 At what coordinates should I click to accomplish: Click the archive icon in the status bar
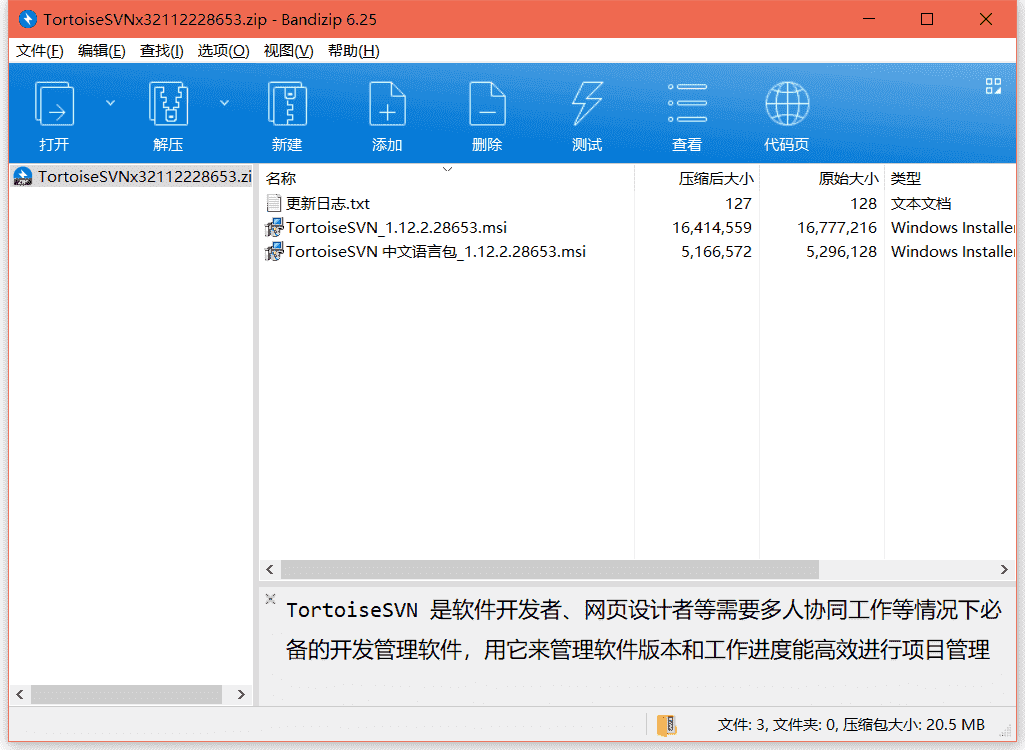pos(666,725)
